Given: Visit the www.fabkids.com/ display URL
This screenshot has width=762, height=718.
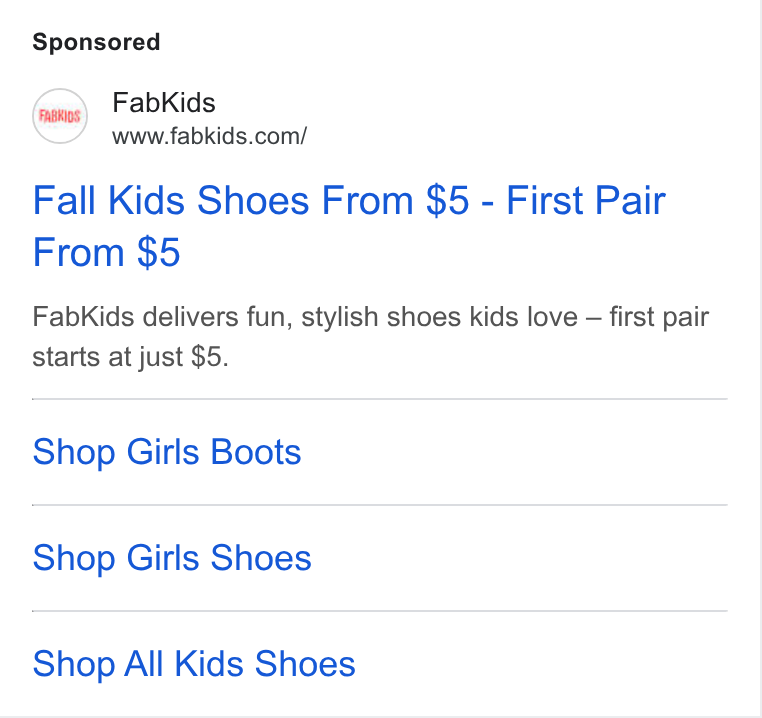Looking at the screenshot, I should (209, 136).
